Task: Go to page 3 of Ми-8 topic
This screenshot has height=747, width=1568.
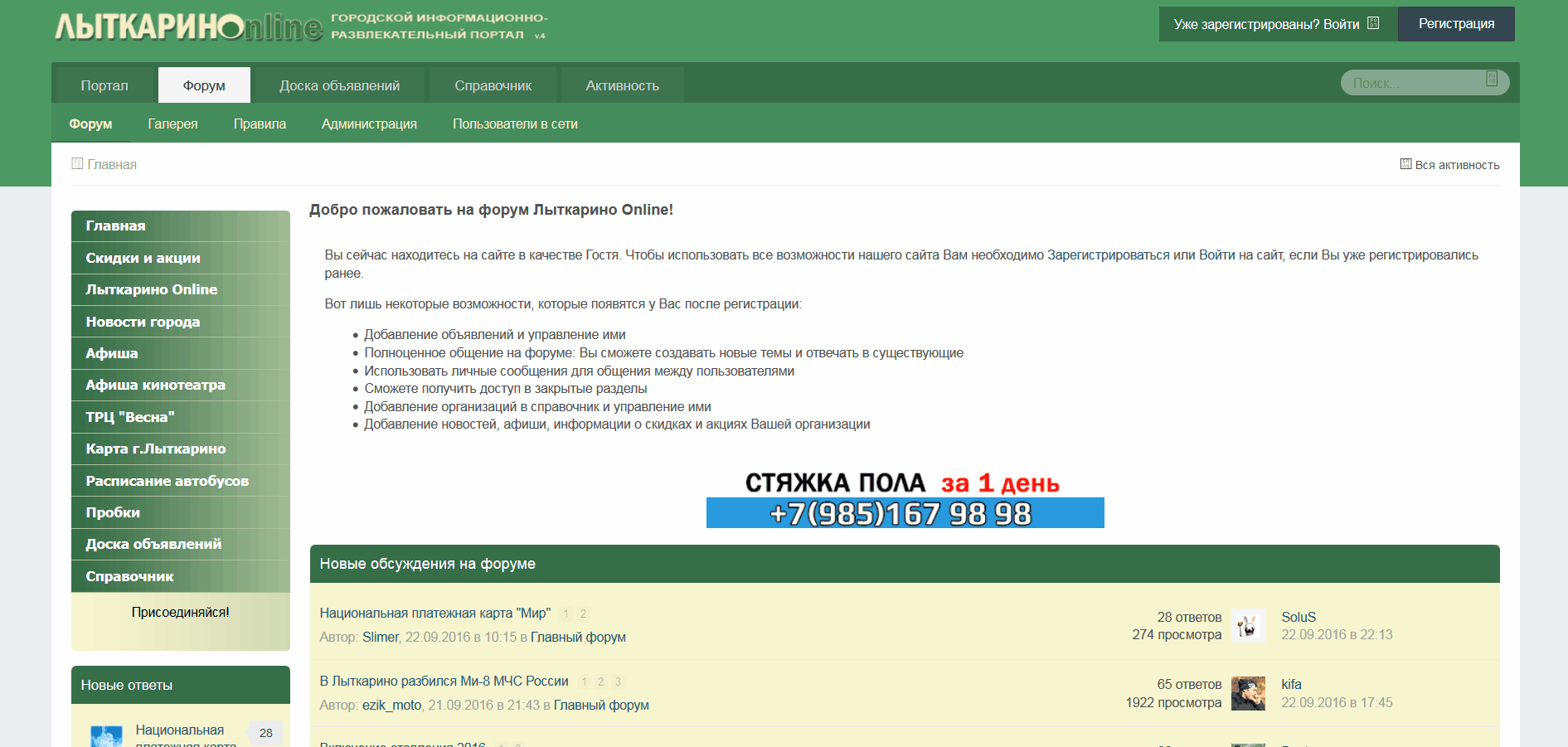Action: (618, 682)
